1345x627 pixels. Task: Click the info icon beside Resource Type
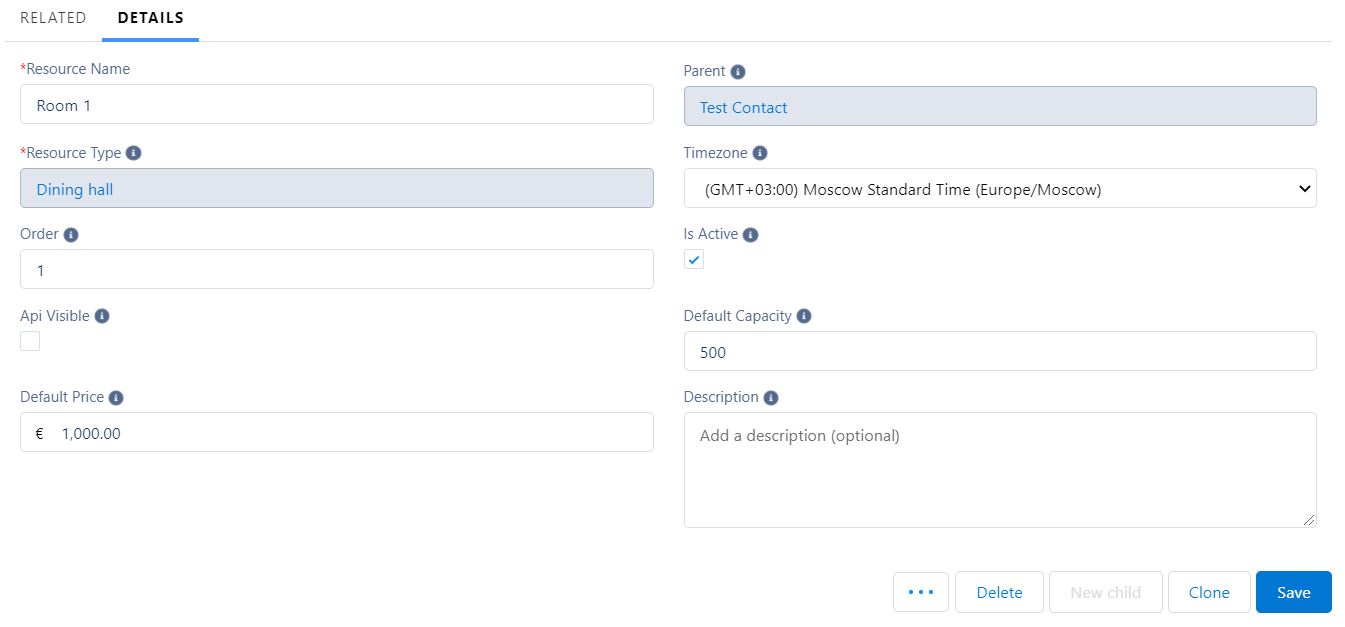tap(134, 154)
